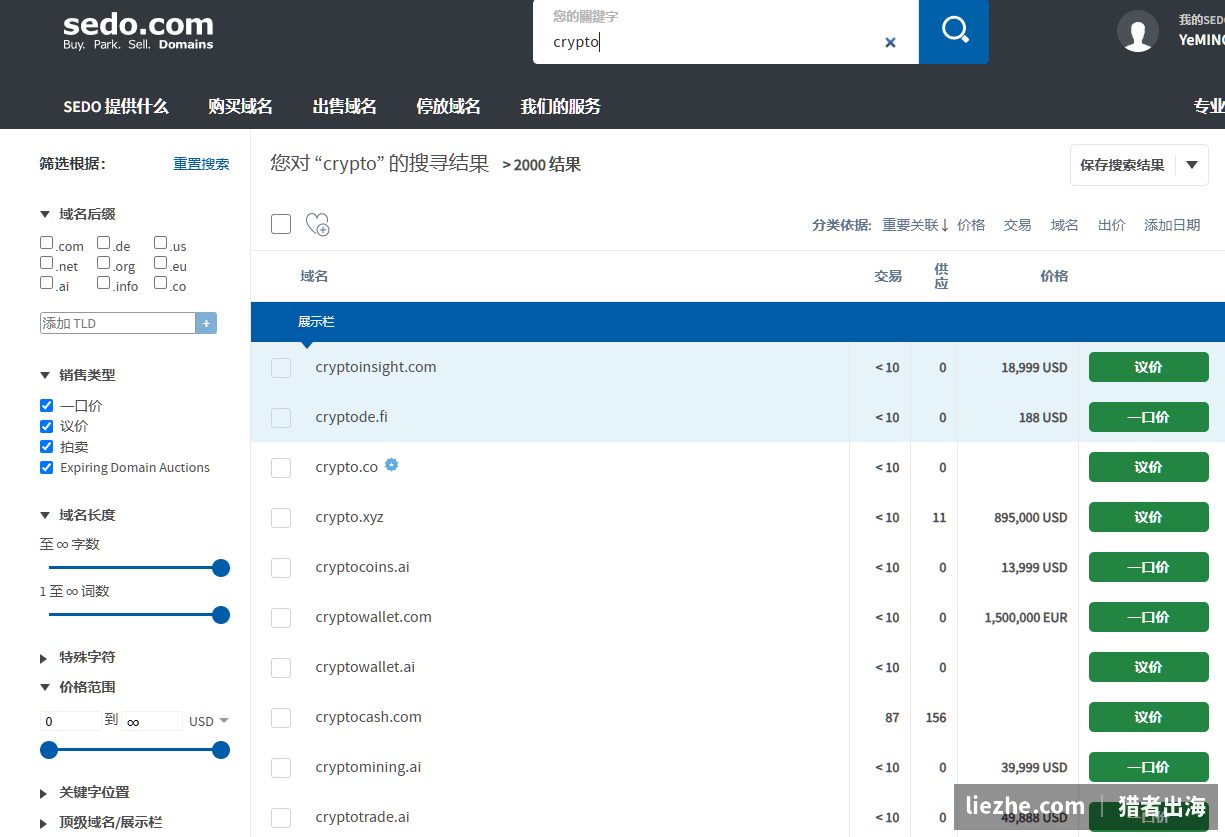The image size is (1225, 837).
Task: Clear the crypto search keyword with the X
Action: [x=890, y=42]
